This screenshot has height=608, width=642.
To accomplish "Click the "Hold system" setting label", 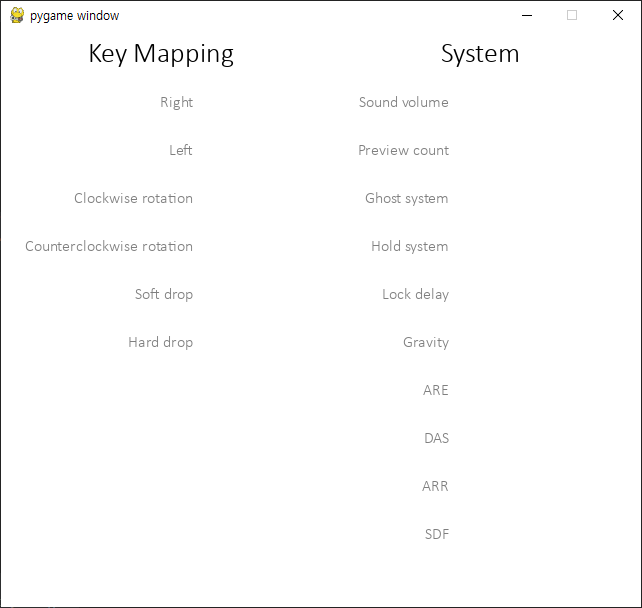I will click(x=410, y=246).
